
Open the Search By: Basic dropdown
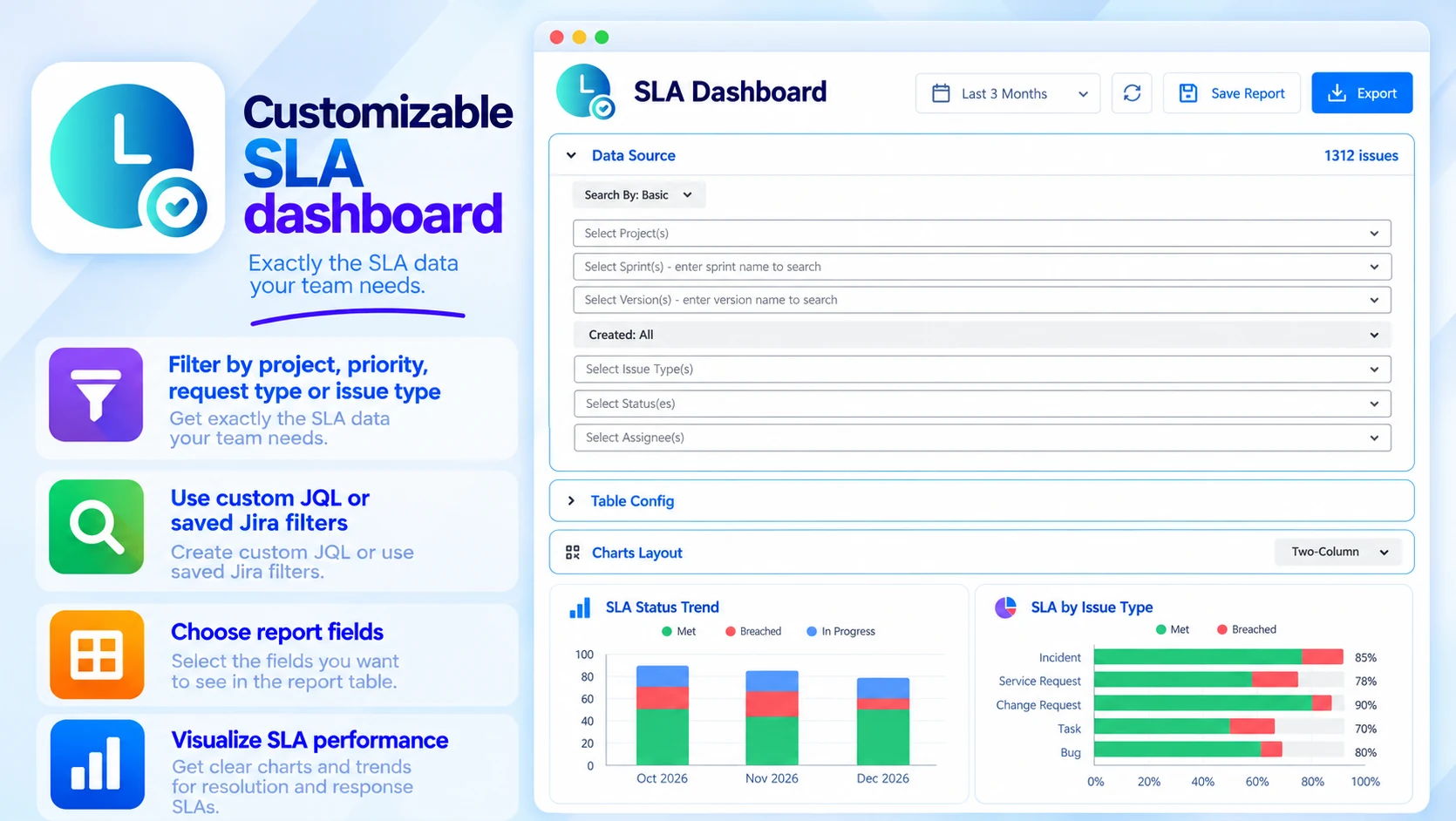click(x=638, y=195)
